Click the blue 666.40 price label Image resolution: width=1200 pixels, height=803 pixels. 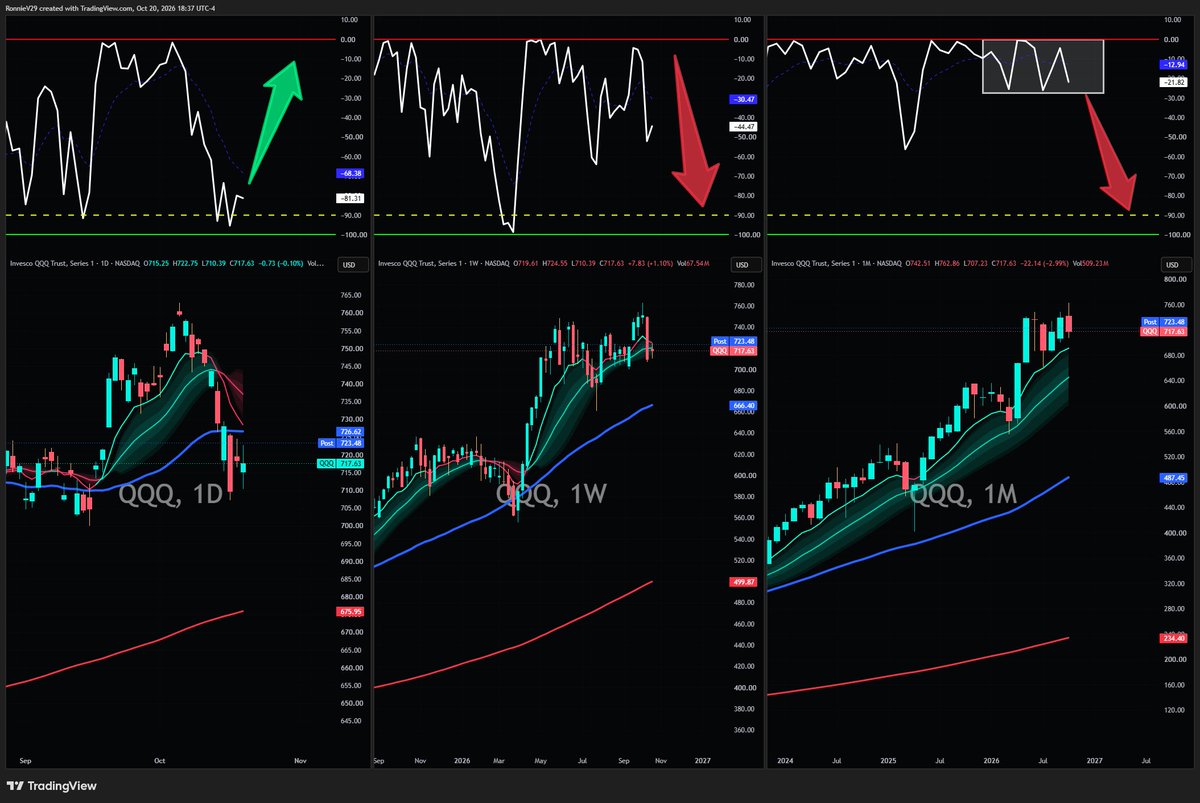point(744,405)
